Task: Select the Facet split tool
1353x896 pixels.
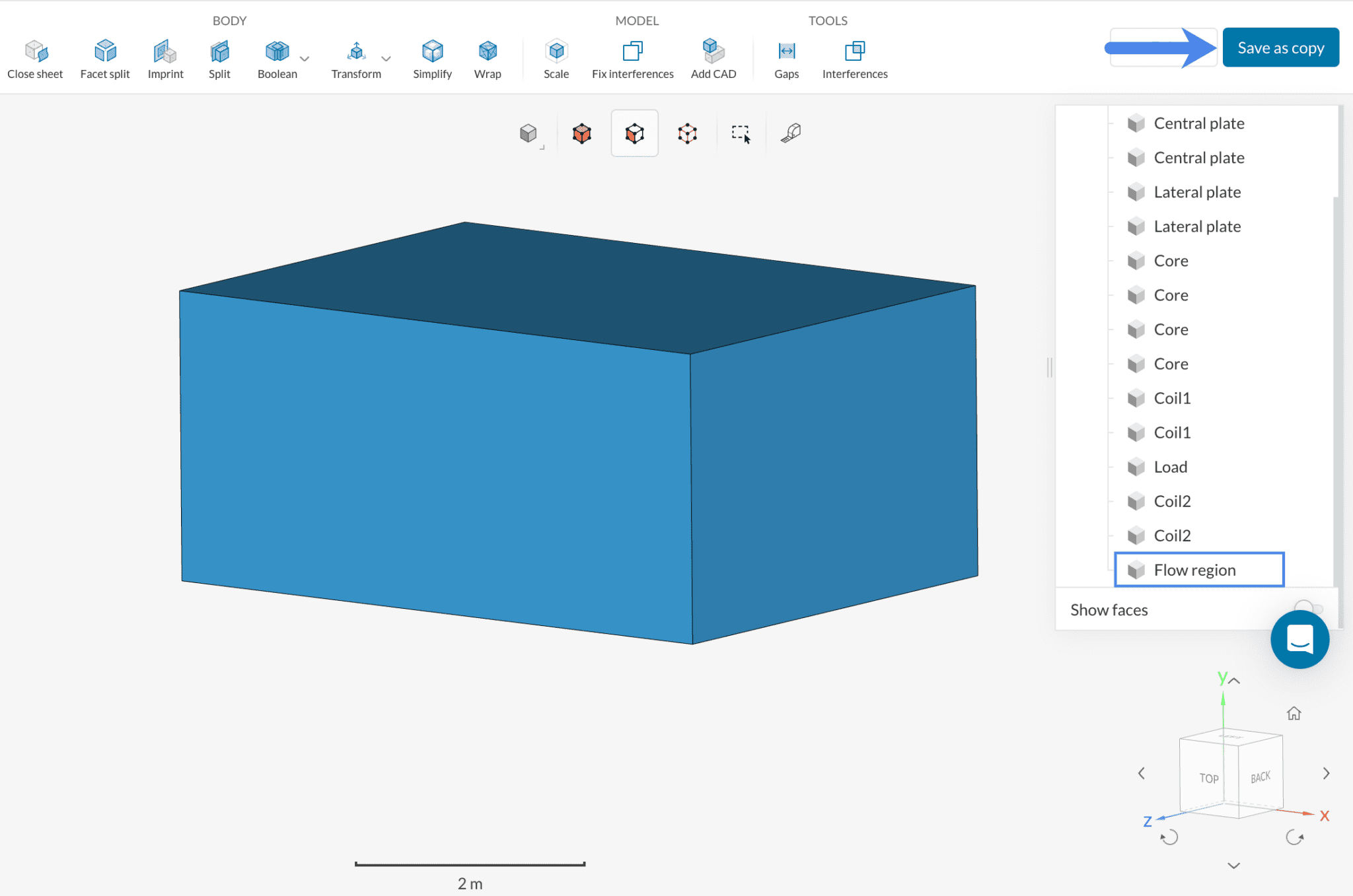Action: tap(104, 58)
